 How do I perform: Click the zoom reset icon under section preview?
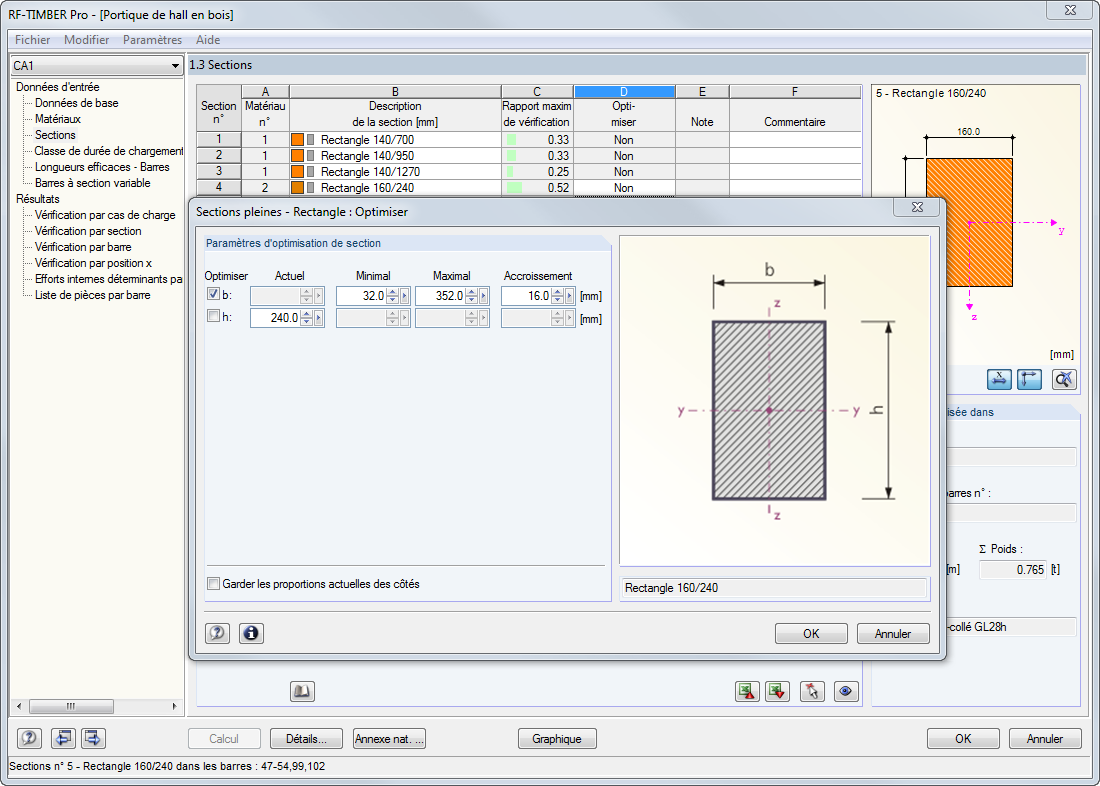pyautogui.click(x=1064, y=380)
